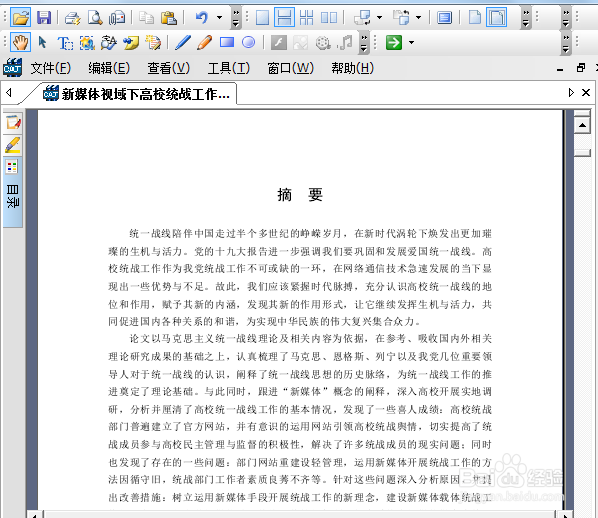Screen dimensions: 598x518
Task: Expand the overflow chevron after the green arrow
Action: click(566, 43)
